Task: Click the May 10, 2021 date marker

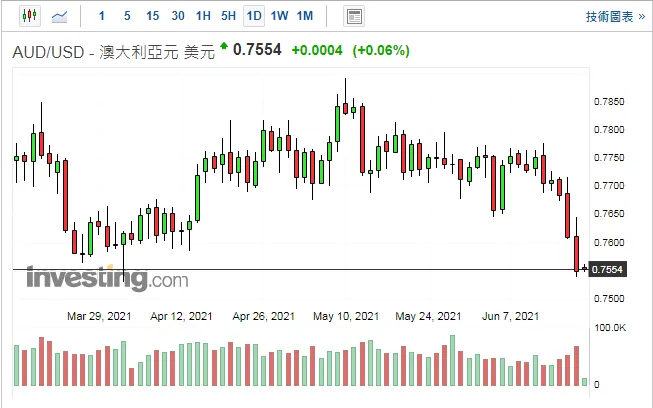Action: tap(346, 316)
